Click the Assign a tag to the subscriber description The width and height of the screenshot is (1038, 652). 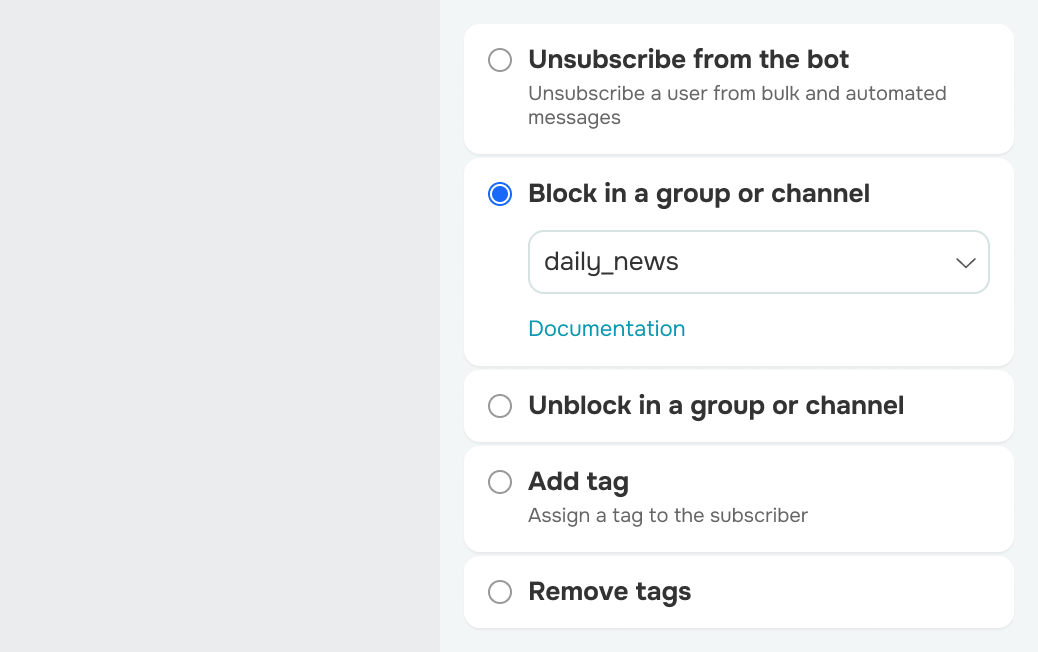667,516
